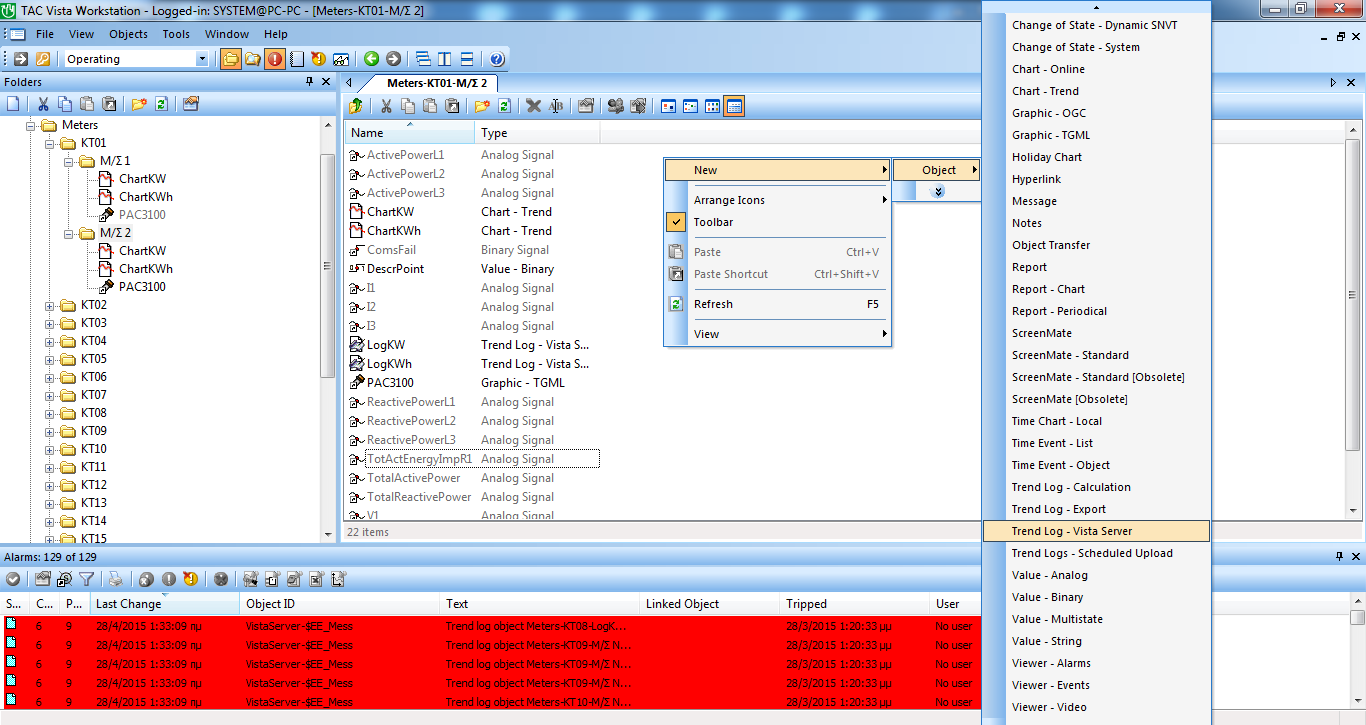The height and width of the screenshot is (725, 1366).
Task: Click the Delete X icon in list toolbar
Action: click(534, 106)
